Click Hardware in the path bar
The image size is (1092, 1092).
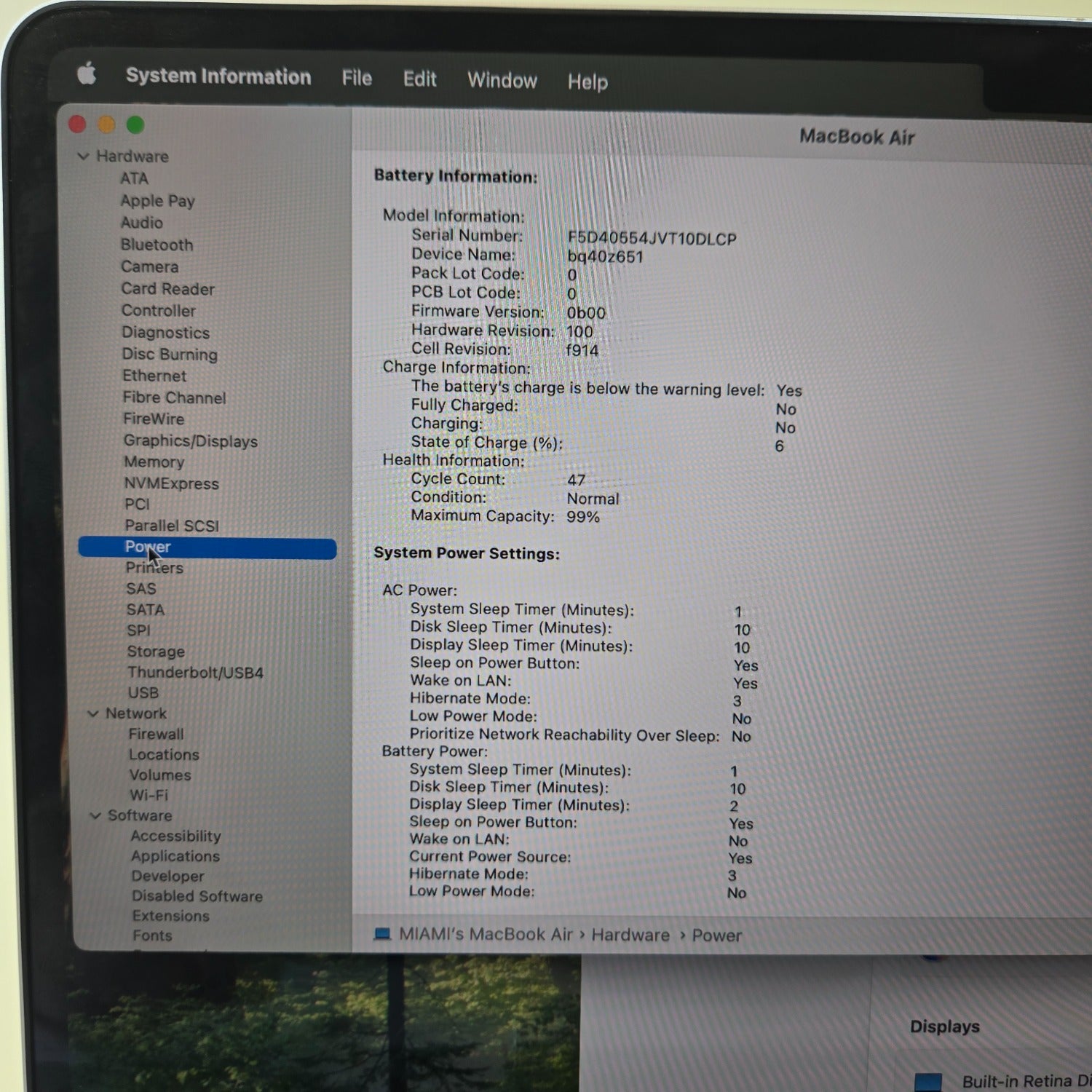(630, 935)
